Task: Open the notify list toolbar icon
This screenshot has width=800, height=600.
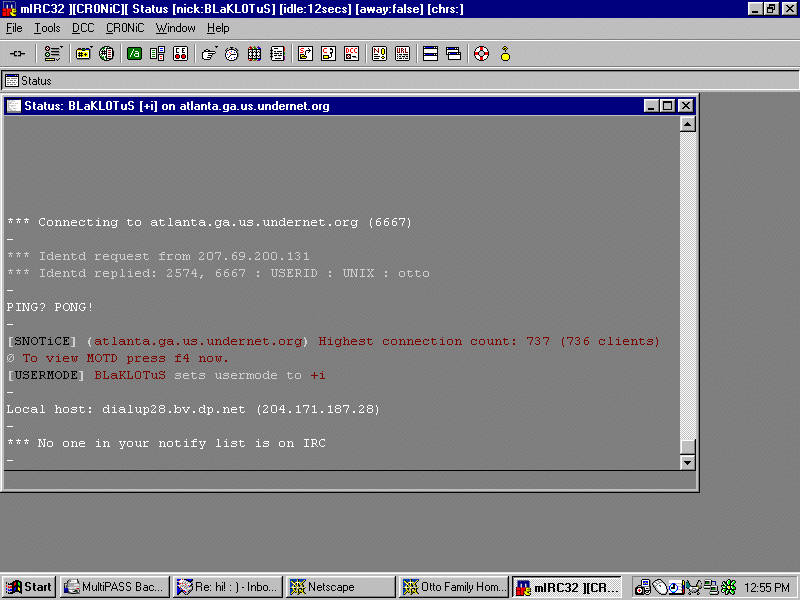Action: [380, 54]
